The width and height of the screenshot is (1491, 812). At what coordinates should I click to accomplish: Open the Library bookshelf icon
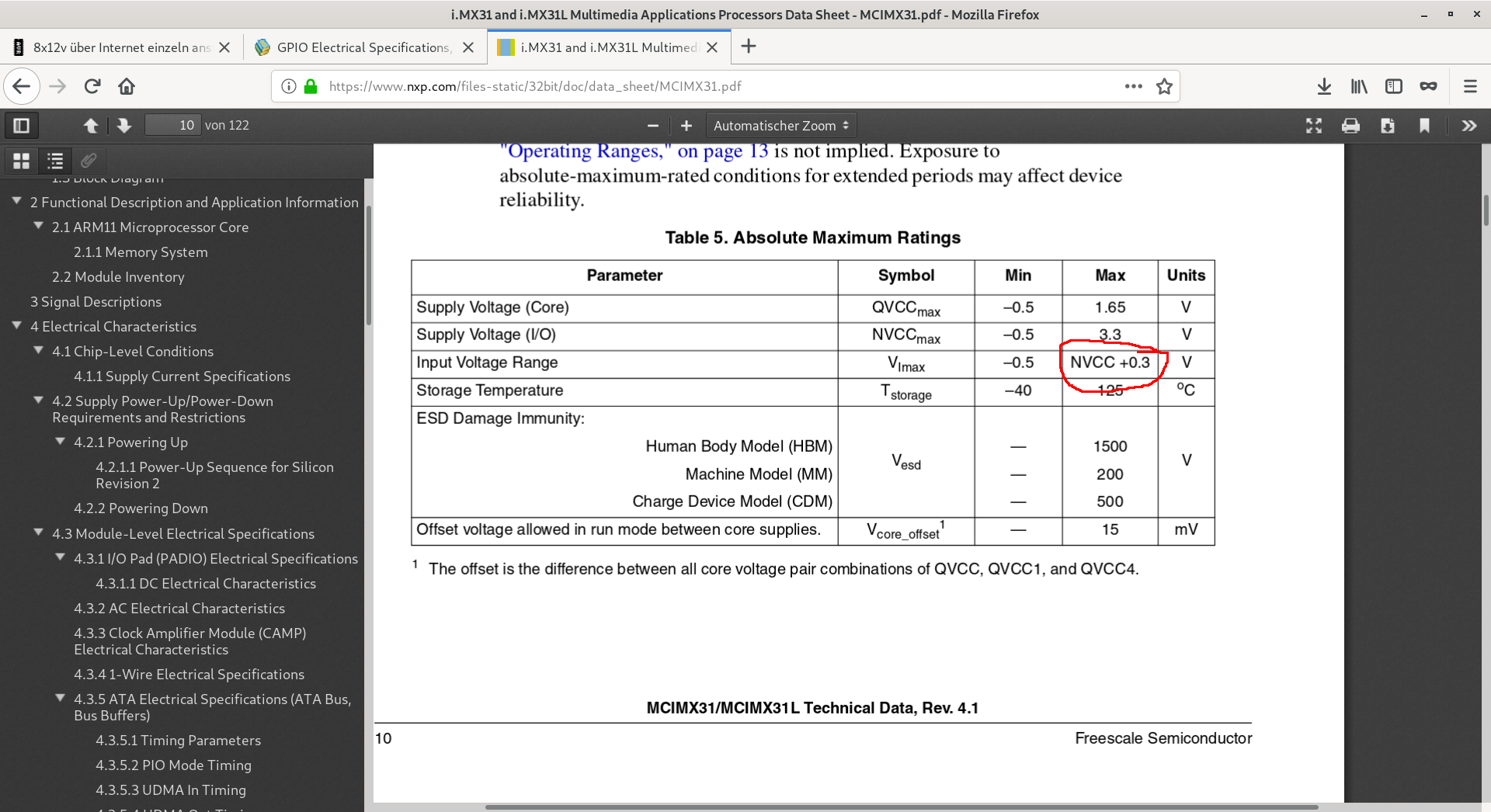coord(1359,86)
